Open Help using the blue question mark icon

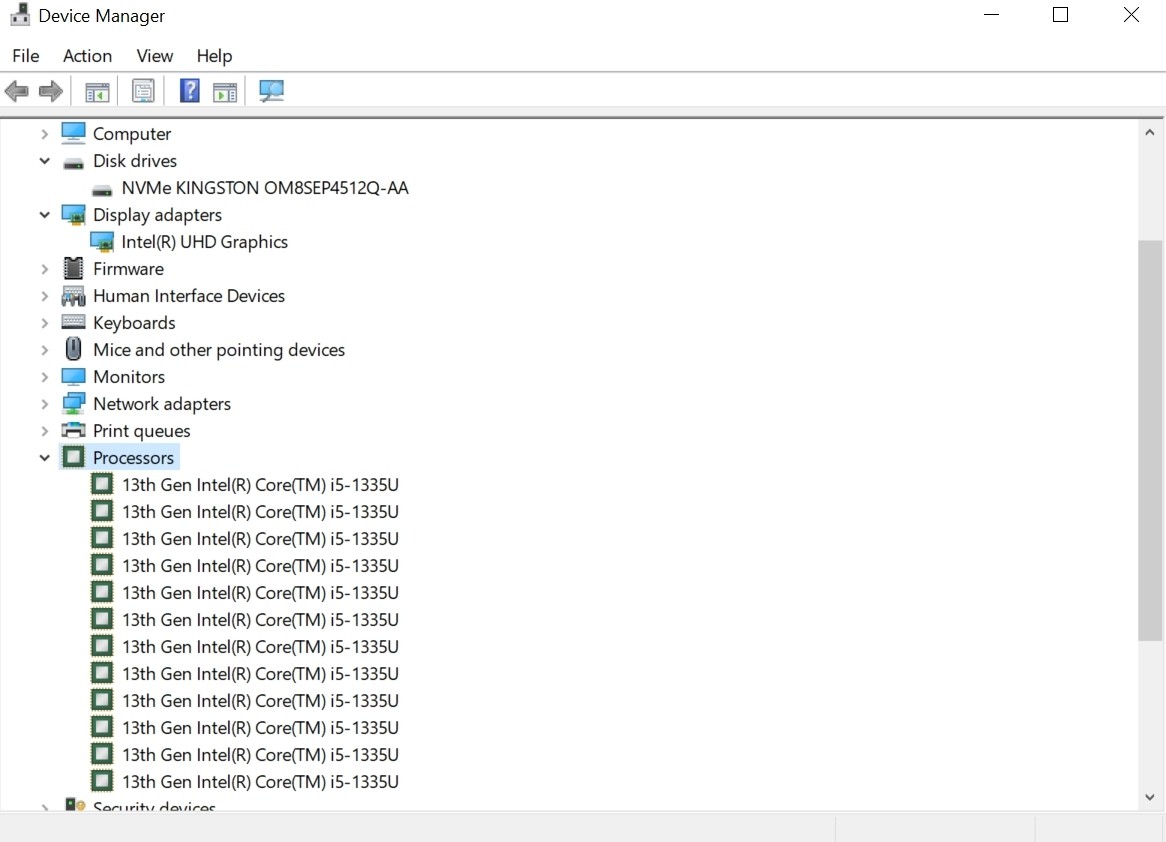click(189, 90)
